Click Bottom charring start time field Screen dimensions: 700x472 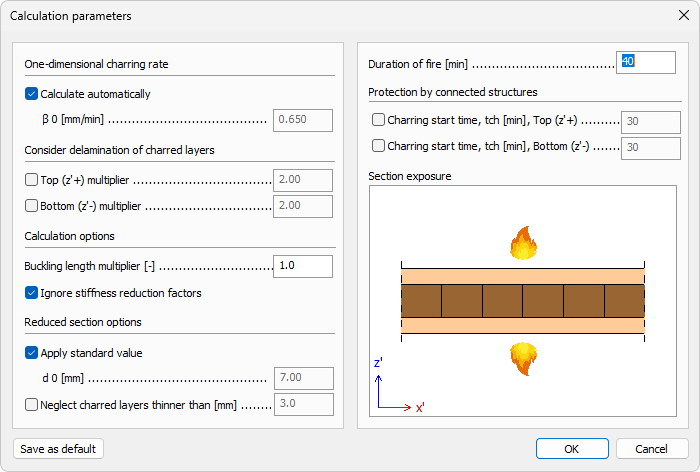[650, 148]
